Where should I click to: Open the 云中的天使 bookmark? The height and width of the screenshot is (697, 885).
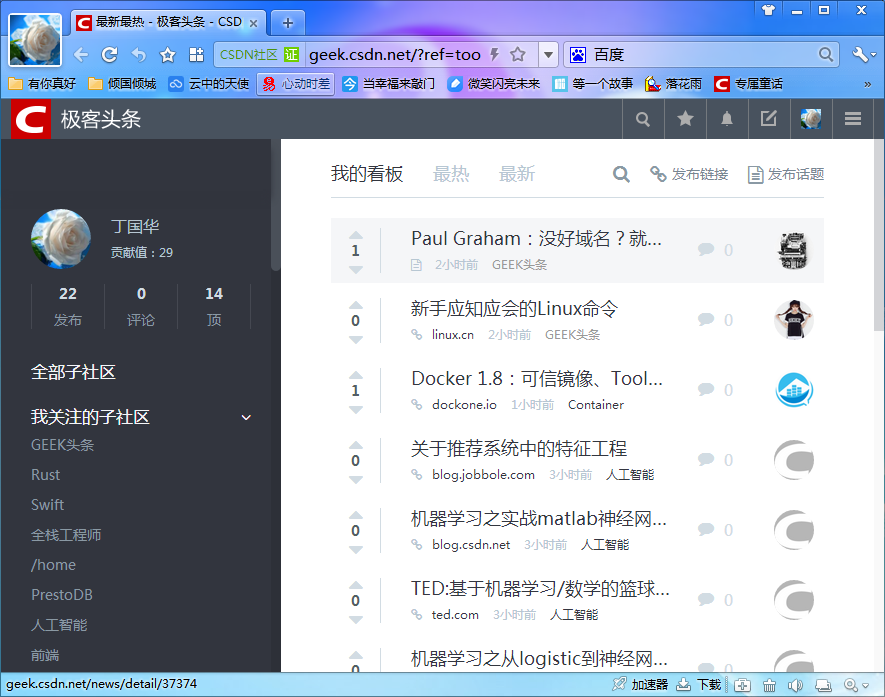[x=209, y=84]
